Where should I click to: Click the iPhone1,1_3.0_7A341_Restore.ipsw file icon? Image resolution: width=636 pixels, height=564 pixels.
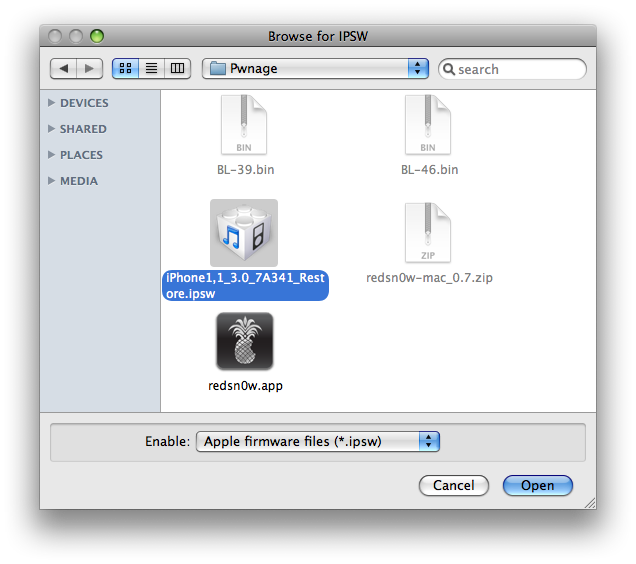pos(244,233)
